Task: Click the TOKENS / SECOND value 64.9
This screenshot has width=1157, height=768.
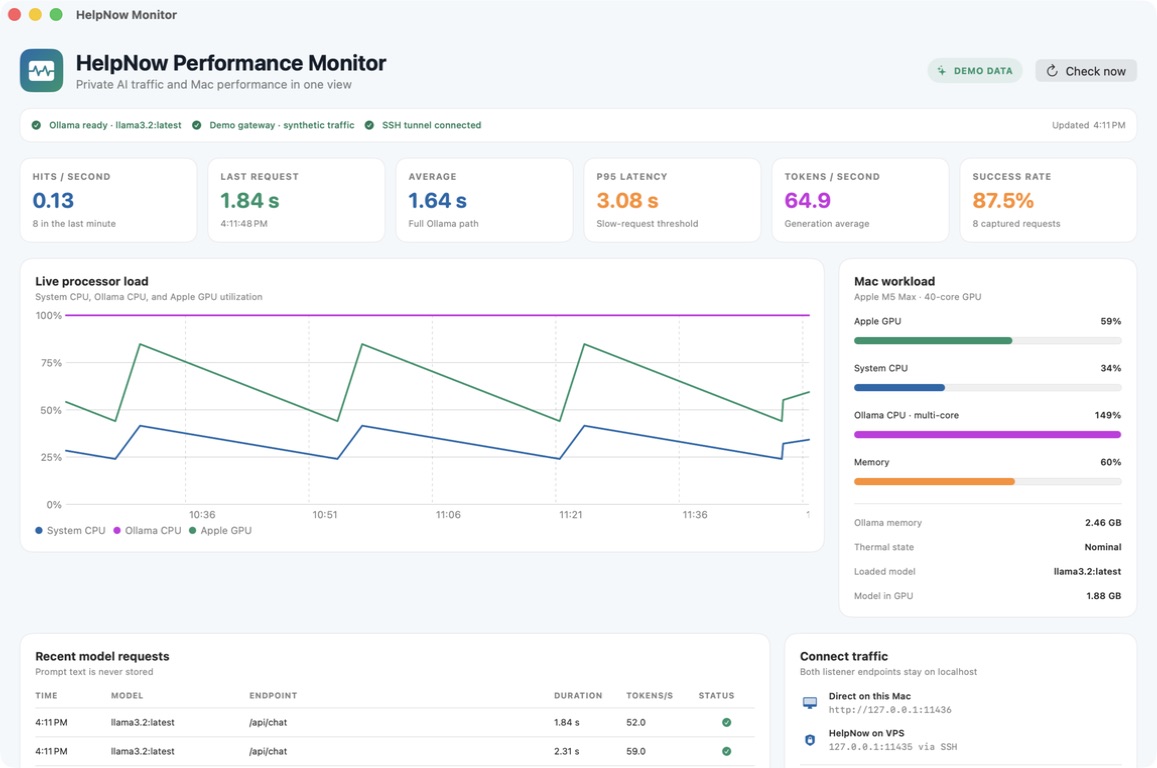Action: (x=807, y=201)
